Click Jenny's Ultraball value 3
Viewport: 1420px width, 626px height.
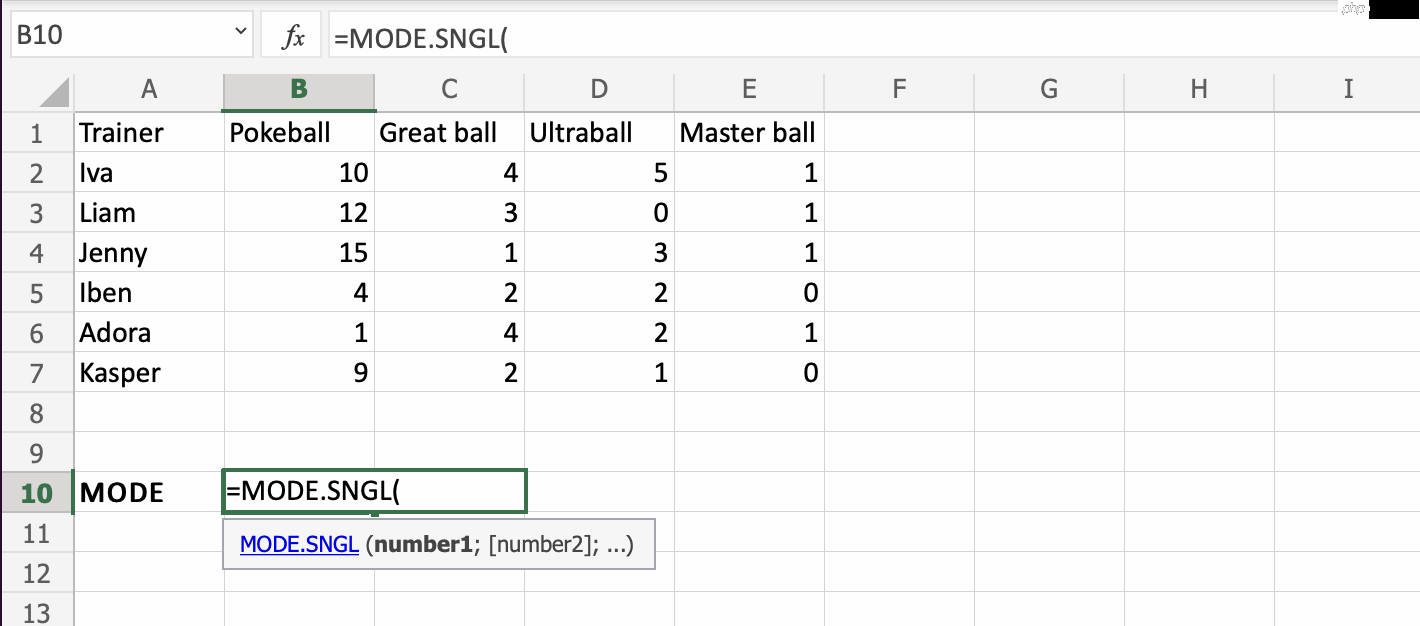coord(599,252)
